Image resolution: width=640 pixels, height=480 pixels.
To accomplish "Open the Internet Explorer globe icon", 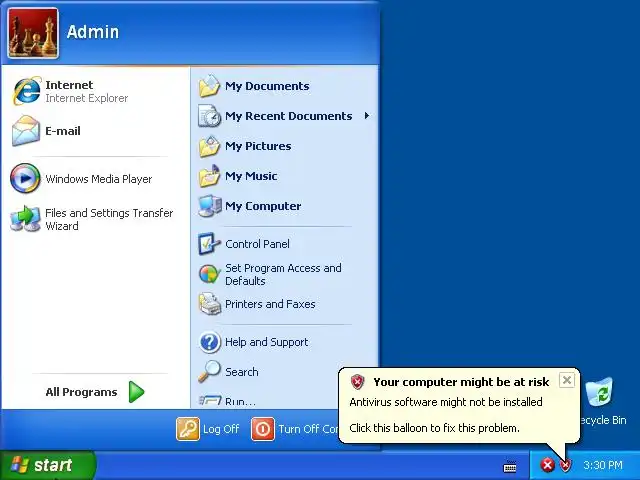I will click(x=27, y=91).
